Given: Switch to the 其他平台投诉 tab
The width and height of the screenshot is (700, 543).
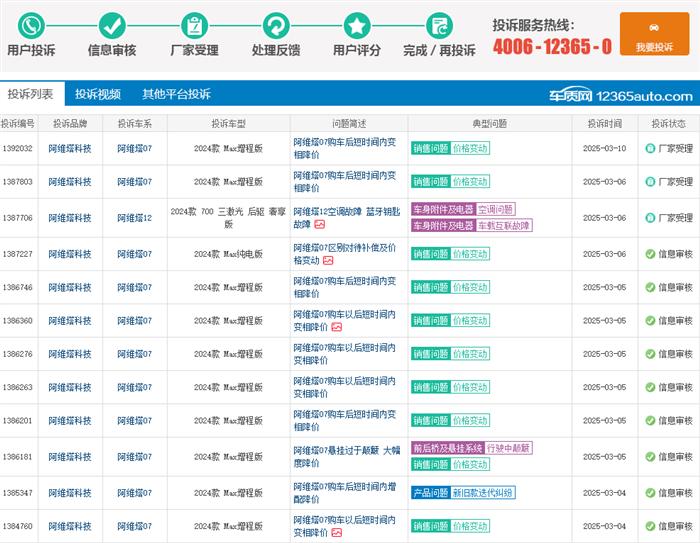Looking at the screenshot, I should [x=176, y=94].
